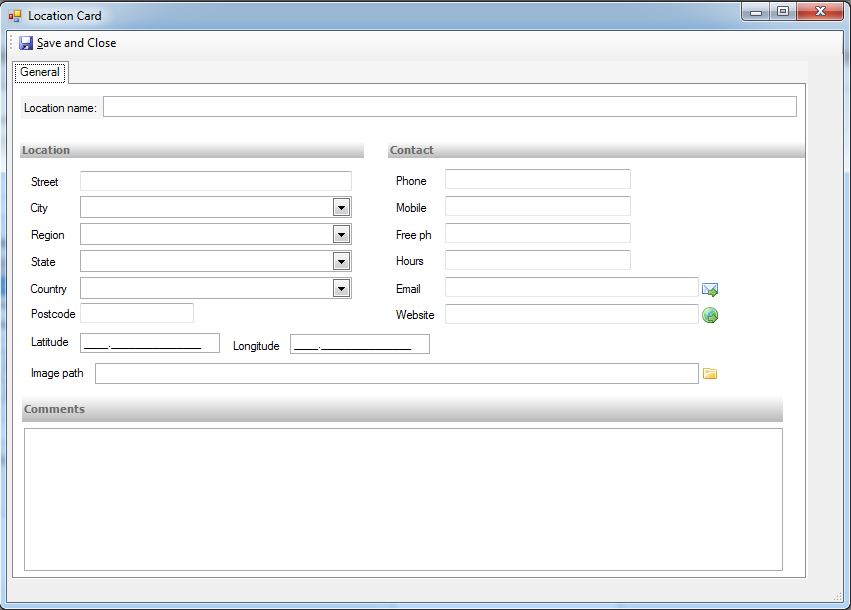Open the Country dropdown list
This screenshot has width=851, height=610.
tap(341, 289)
